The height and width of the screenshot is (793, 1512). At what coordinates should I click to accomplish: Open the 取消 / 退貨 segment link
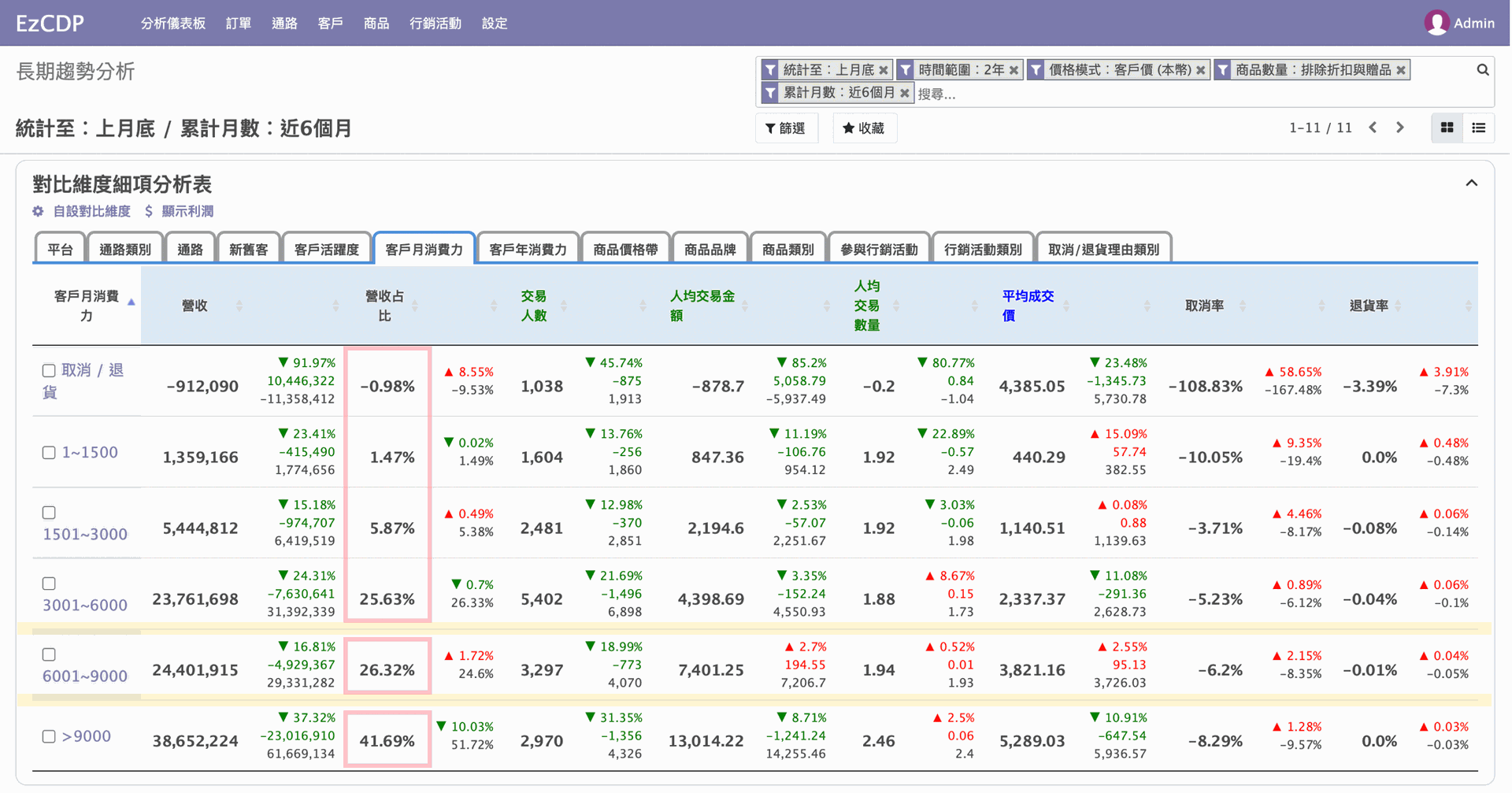(x=83, y=380)
